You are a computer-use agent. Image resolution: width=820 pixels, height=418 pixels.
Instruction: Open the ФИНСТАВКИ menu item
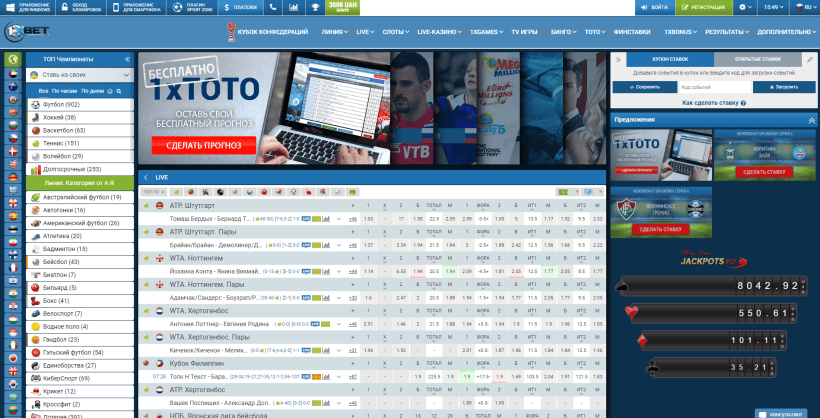(632, 32)
